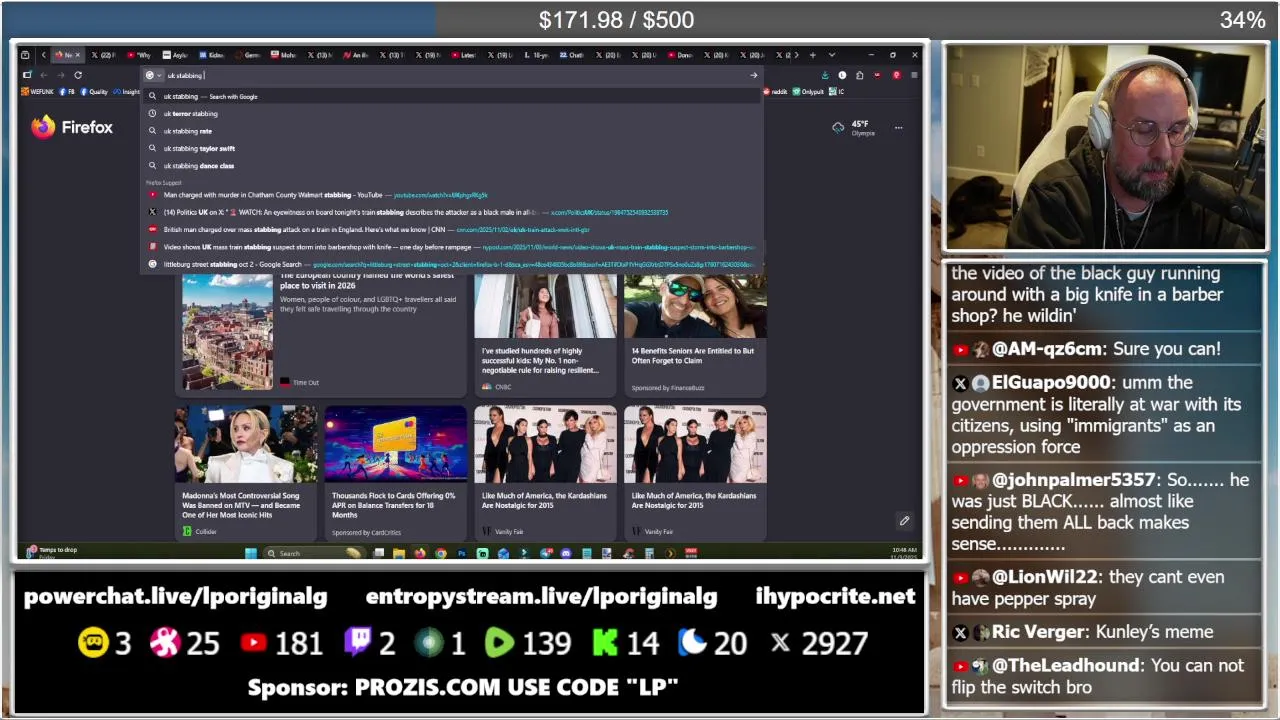Open File Explorer from taskbar
The width and height of the screenshot is (1280, 720).
pyautogui.click(x=399, y=553)
